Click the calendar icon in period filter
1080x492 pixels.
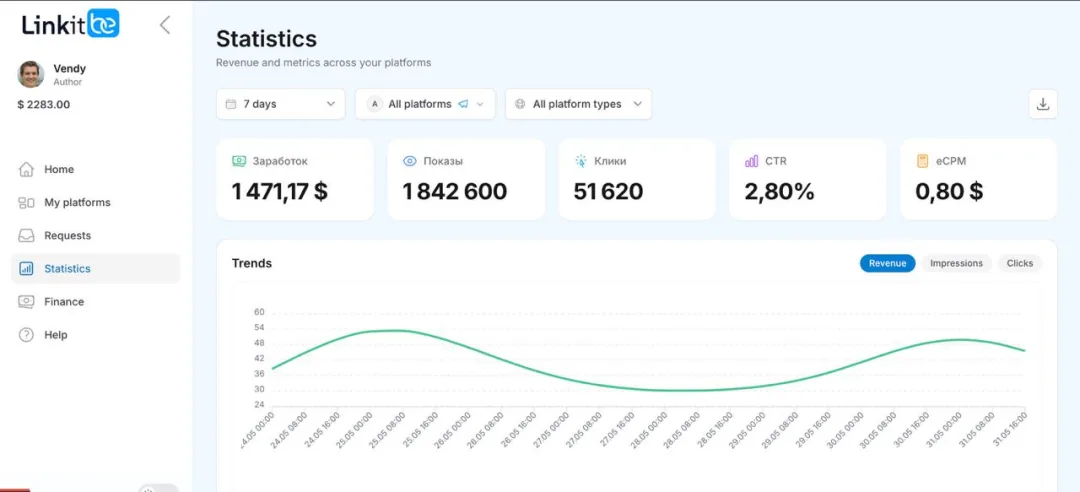click(x=231, y=104)
